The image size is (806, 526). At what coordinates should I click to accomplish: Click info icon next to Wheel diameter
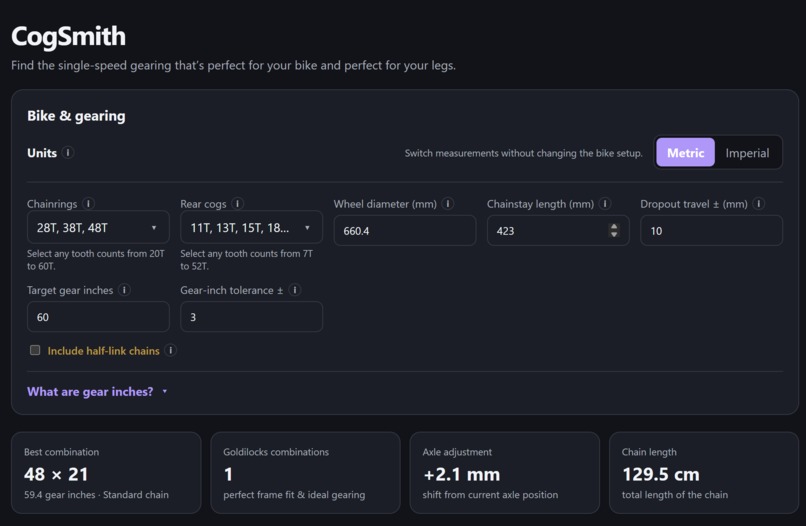(x=448, y=204)
